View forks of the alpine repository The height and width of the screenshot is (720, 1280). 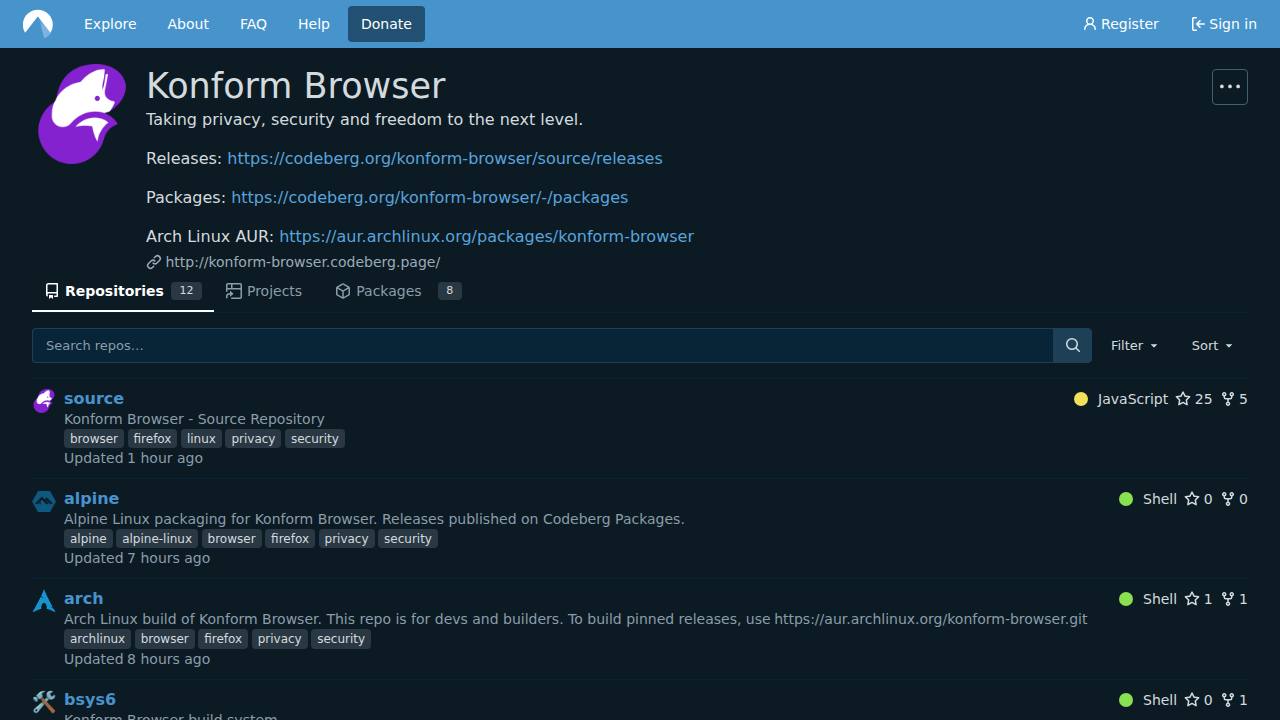tap(1234, 499)
